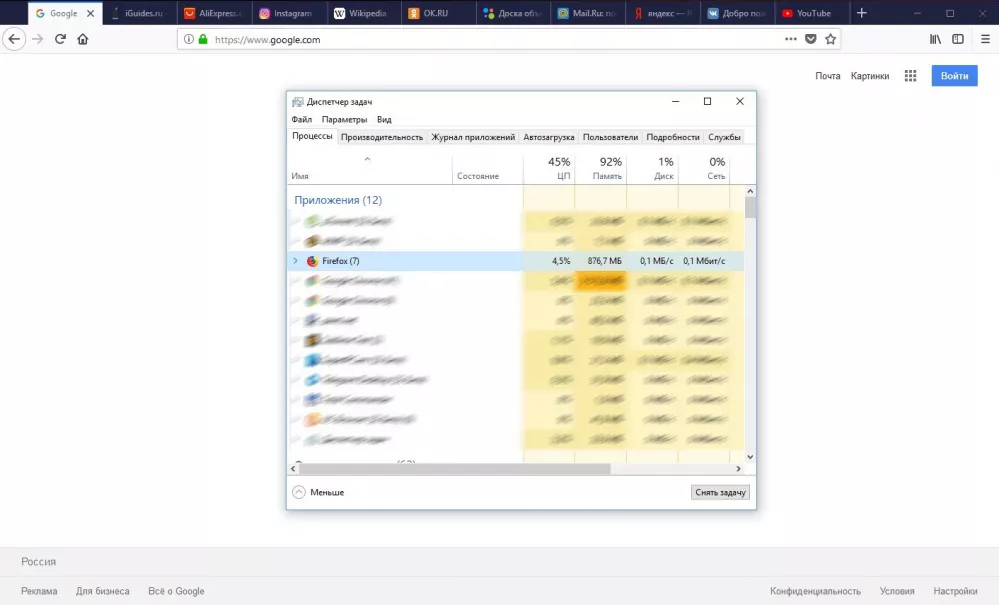Open the Файл menu in Task Manager

(x=301, y=120)
